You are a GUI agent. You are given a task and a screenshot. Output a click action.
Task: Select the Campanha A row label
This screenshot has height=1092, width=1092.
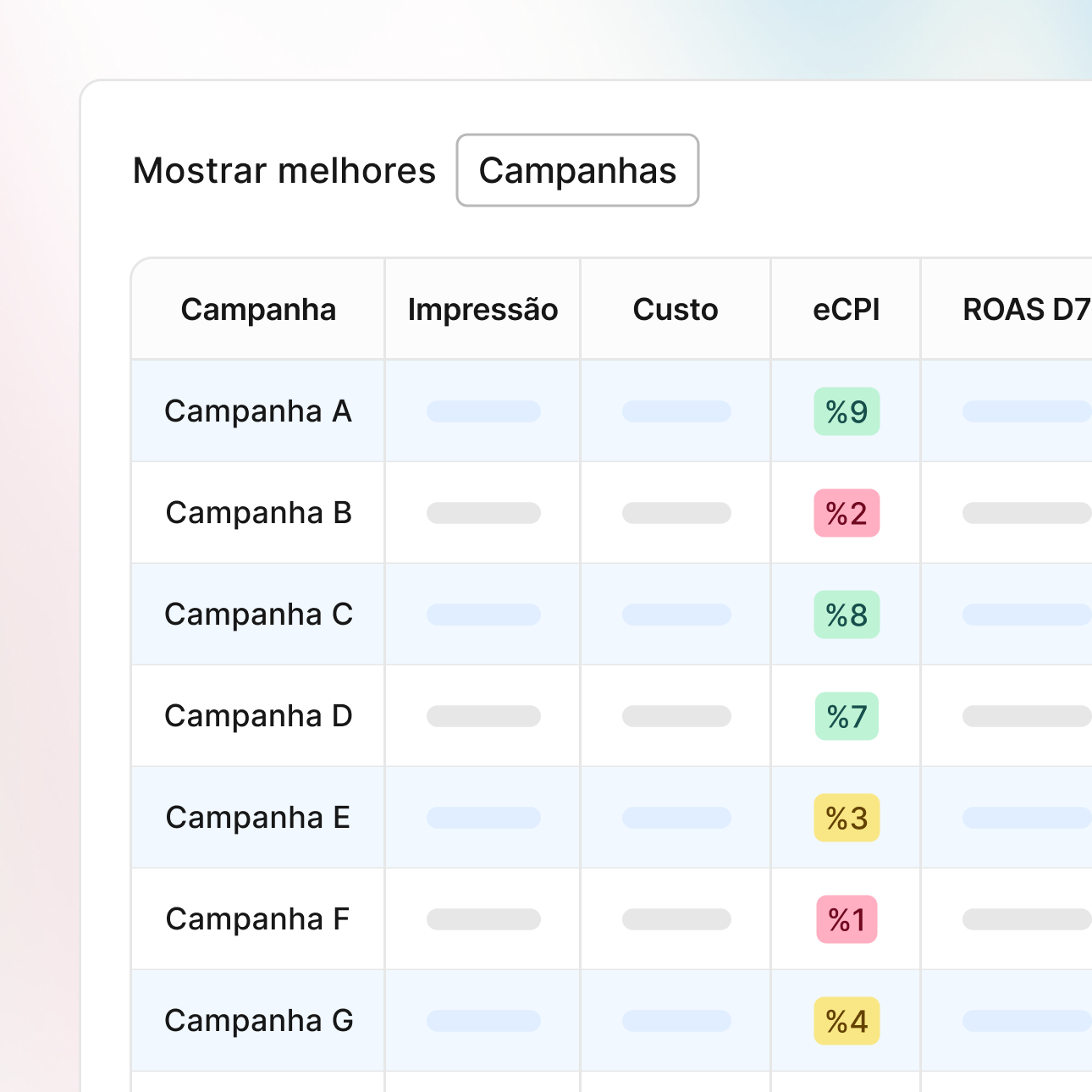[258, 411]
